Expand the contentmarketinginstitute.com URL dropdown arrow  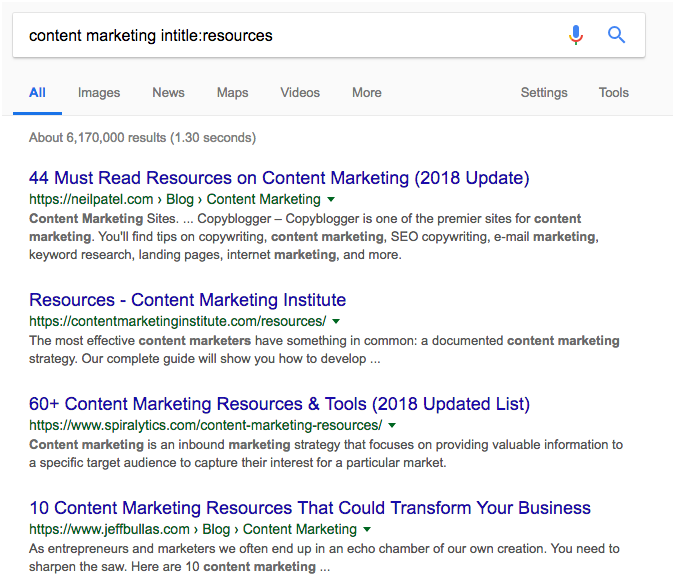[336, 322]
